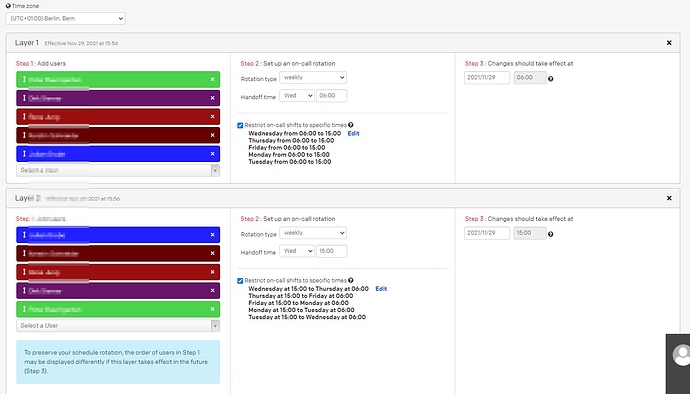
Task: Grab the drag handle of Layer 1 green user
Action: pos(24,80)
